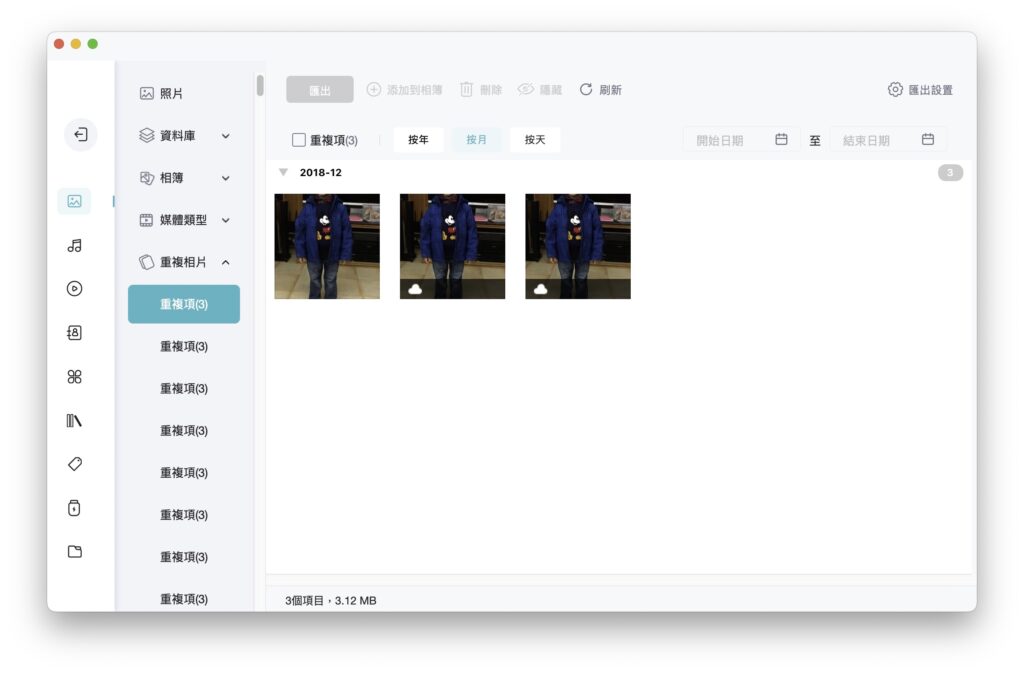Image resolution: width=1024 pixels, height=674 pixels.
Task: Click the 2018-12 group heading
Action: [321, 172]
